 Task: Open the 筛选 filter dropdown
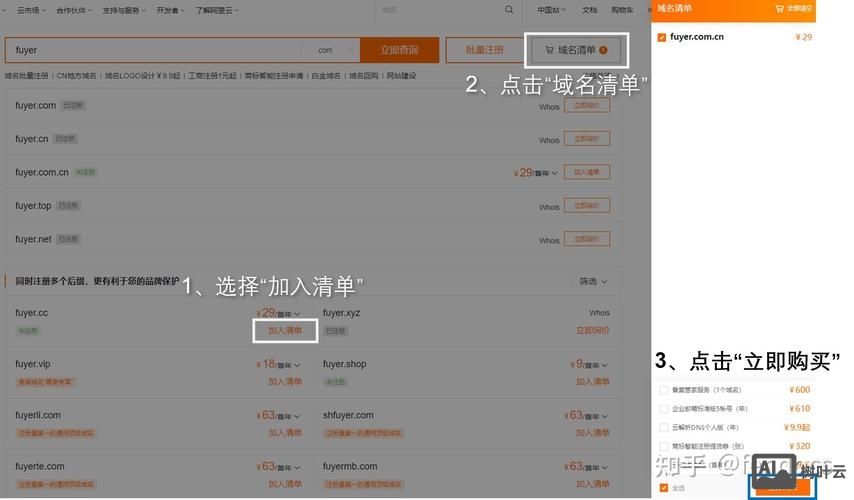[x=593, y=281]
